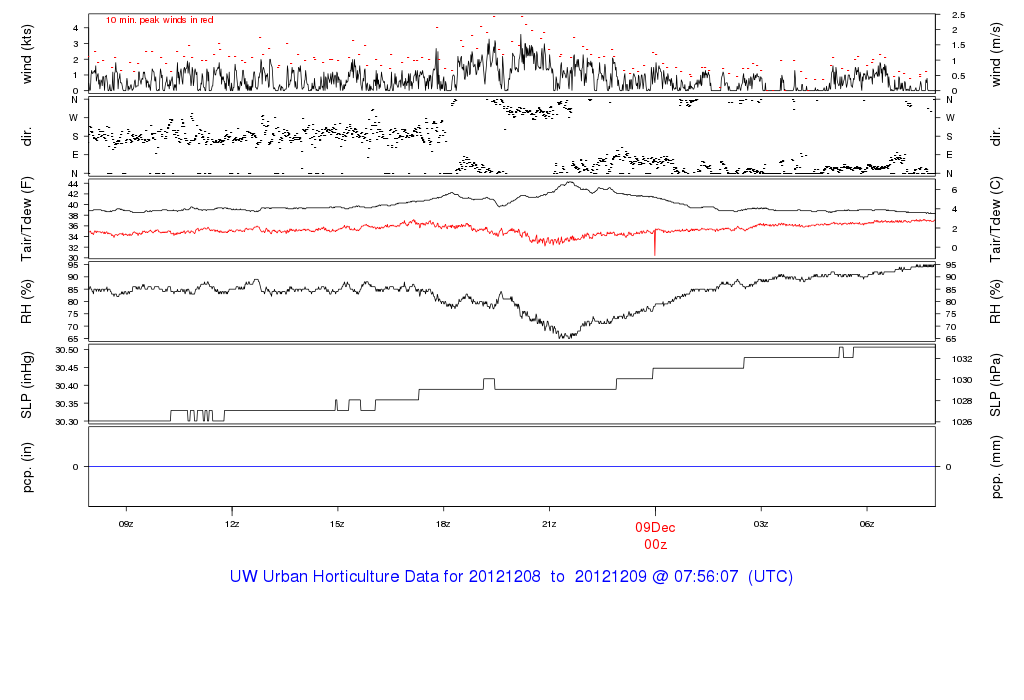The image size is (1024, 700).
Task: Click the red dewpoint spike near 00z
Action: pyautogui.click(x=655, y=243)
